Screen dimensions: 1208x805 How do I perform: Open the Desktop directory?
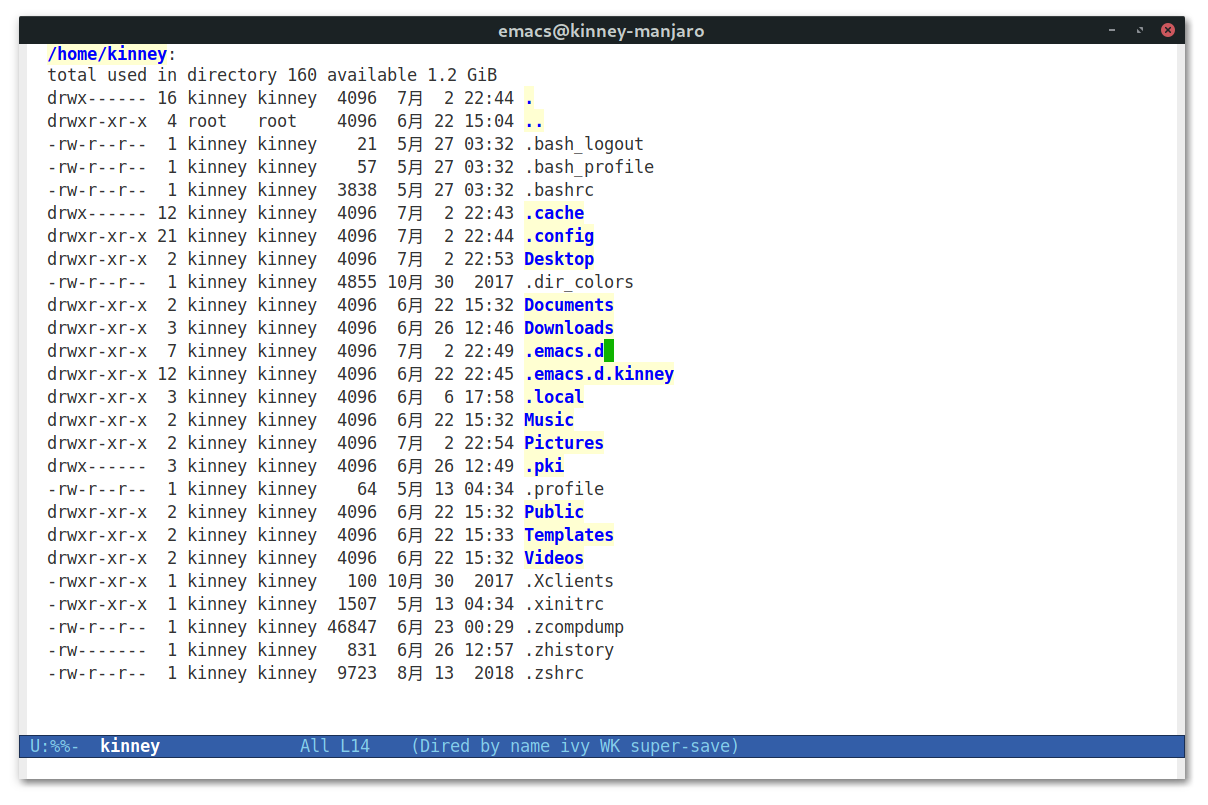tap(558, 259)
